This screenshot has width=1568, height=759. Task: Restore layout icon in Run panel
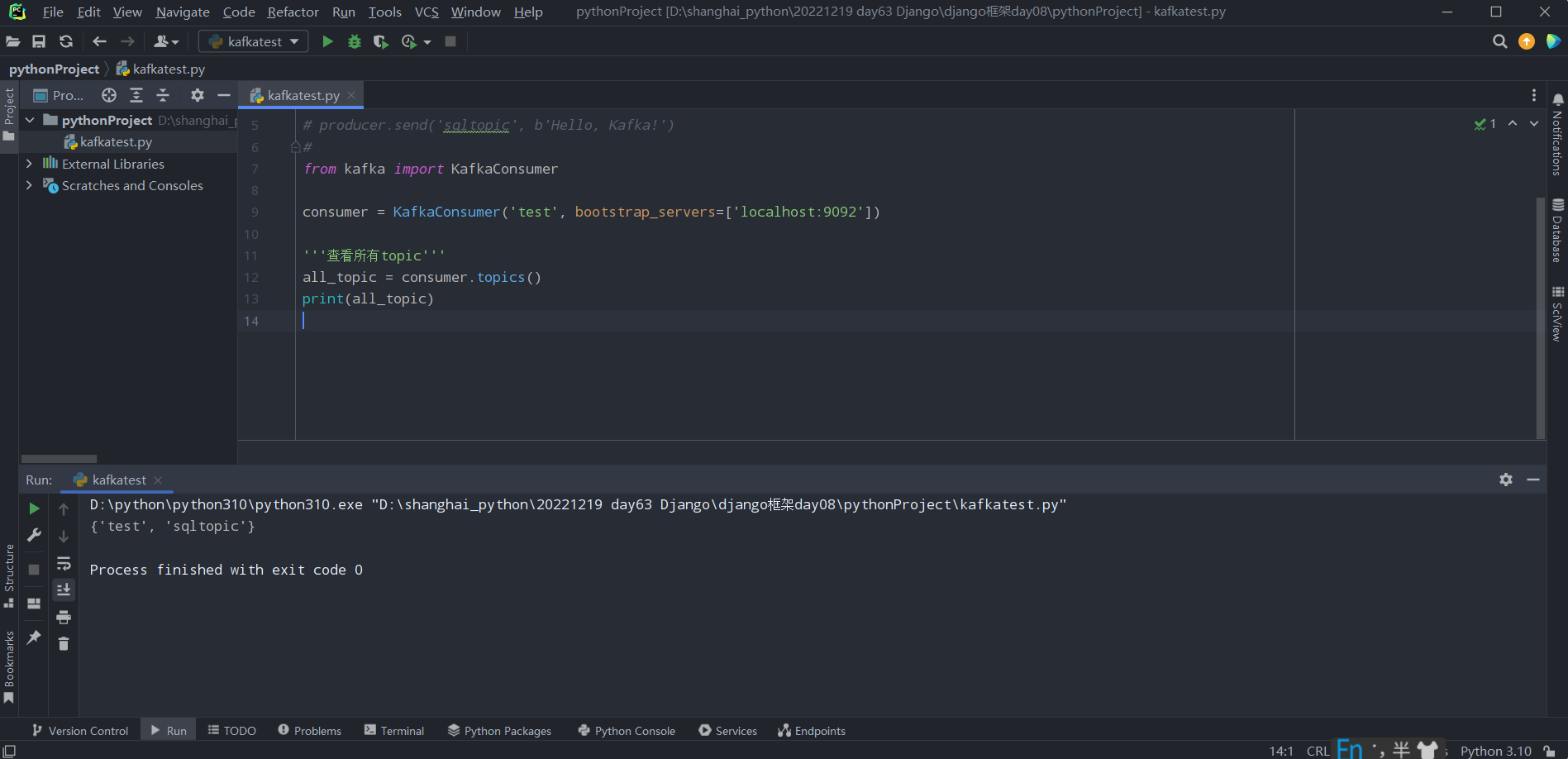pos(34,604)
